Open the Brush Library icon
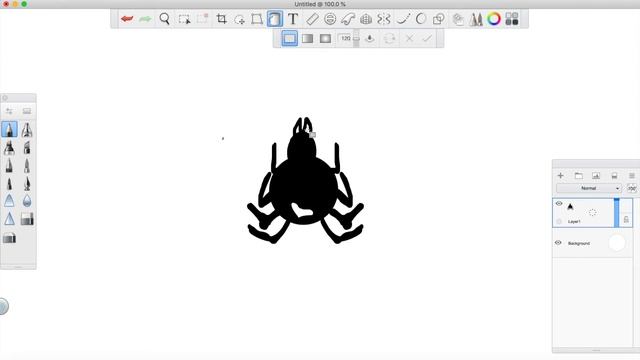The width and height of the screenshot is (640, 360). 27,111
